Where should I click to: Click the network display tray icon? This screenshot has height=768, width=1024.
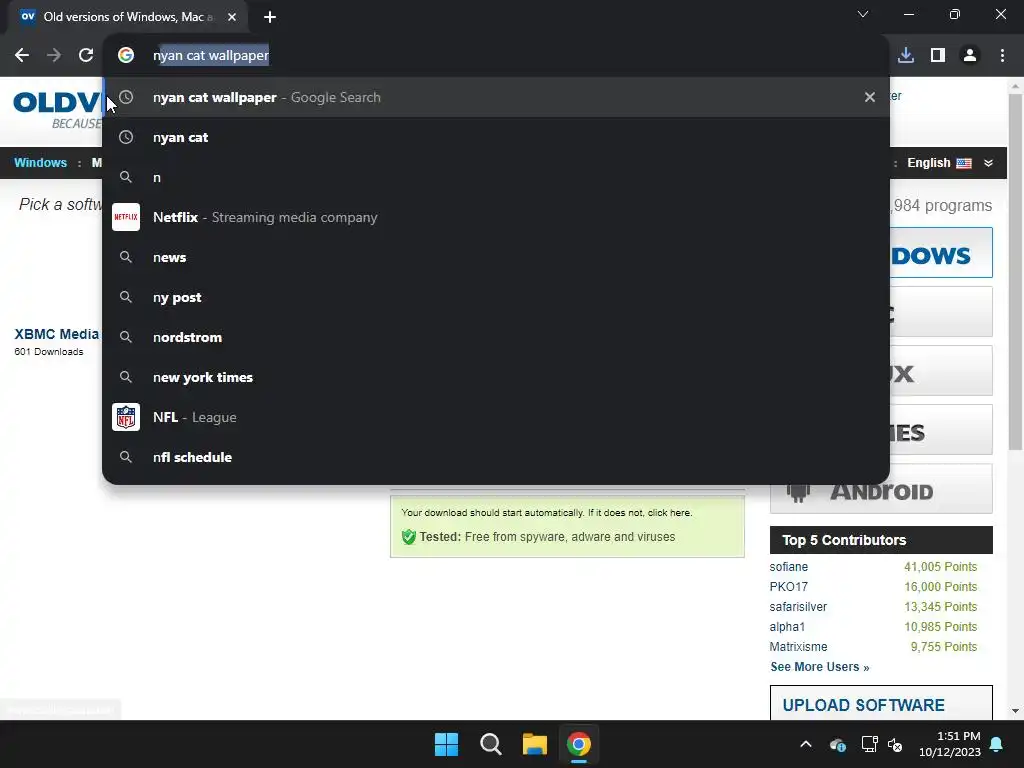click(869, 744)
